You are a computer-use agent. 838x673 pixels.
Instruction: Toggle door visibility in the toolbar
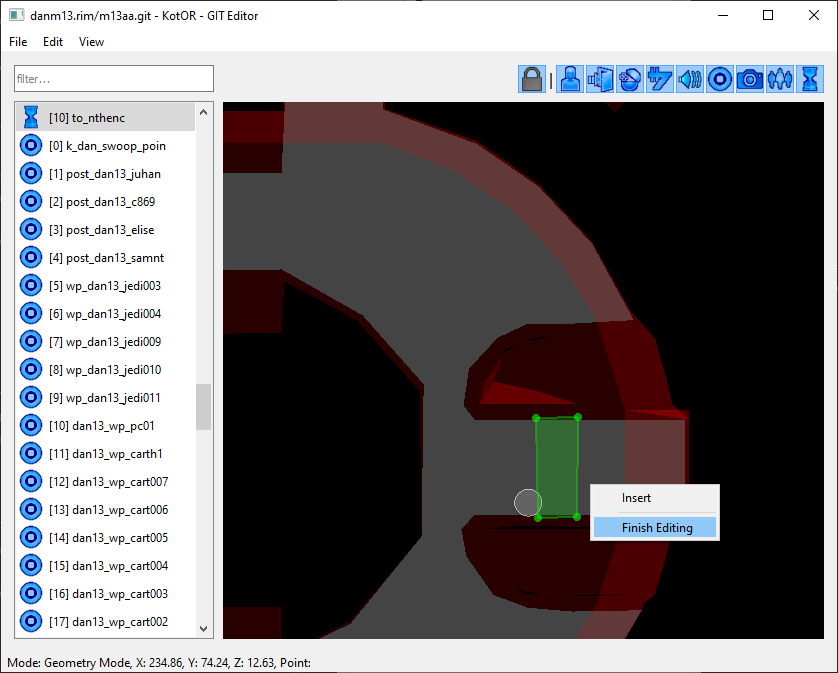(x=600, y=79)
